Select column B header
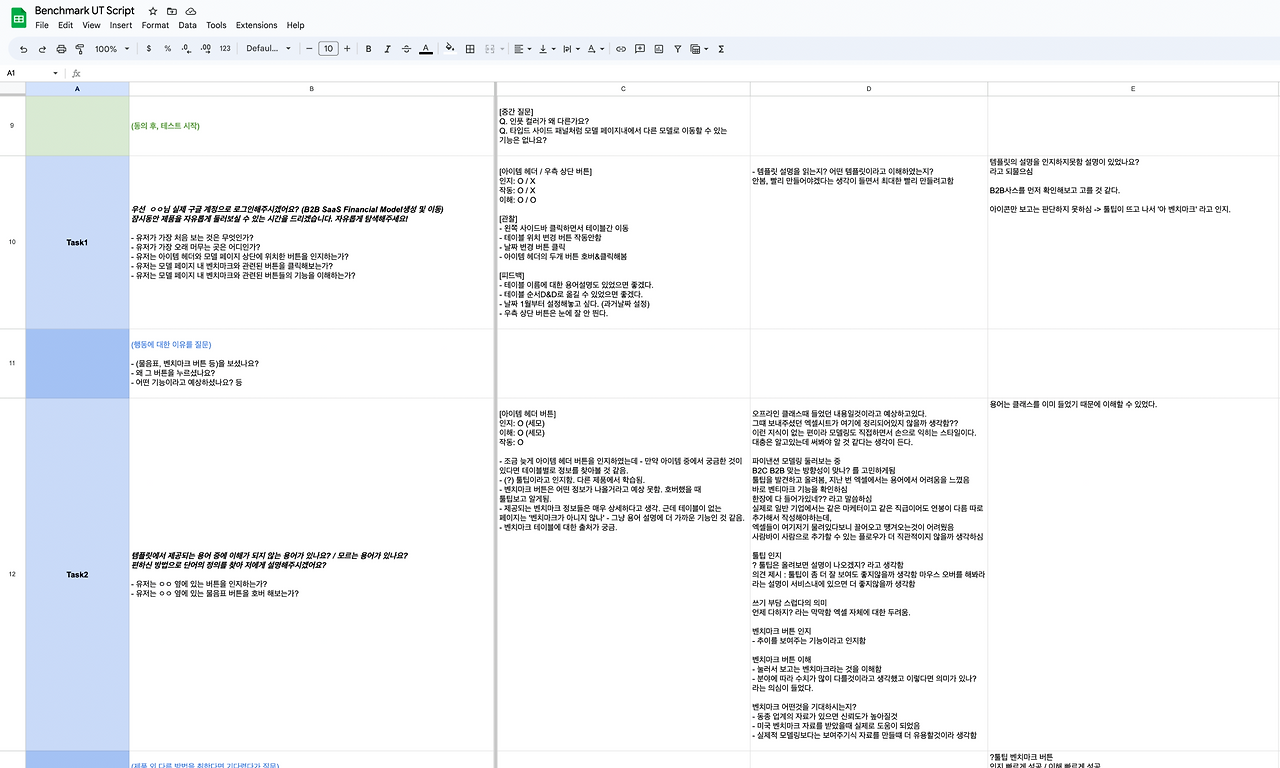The height and width of the screenshot is (768, 1280). pos(312,89)
